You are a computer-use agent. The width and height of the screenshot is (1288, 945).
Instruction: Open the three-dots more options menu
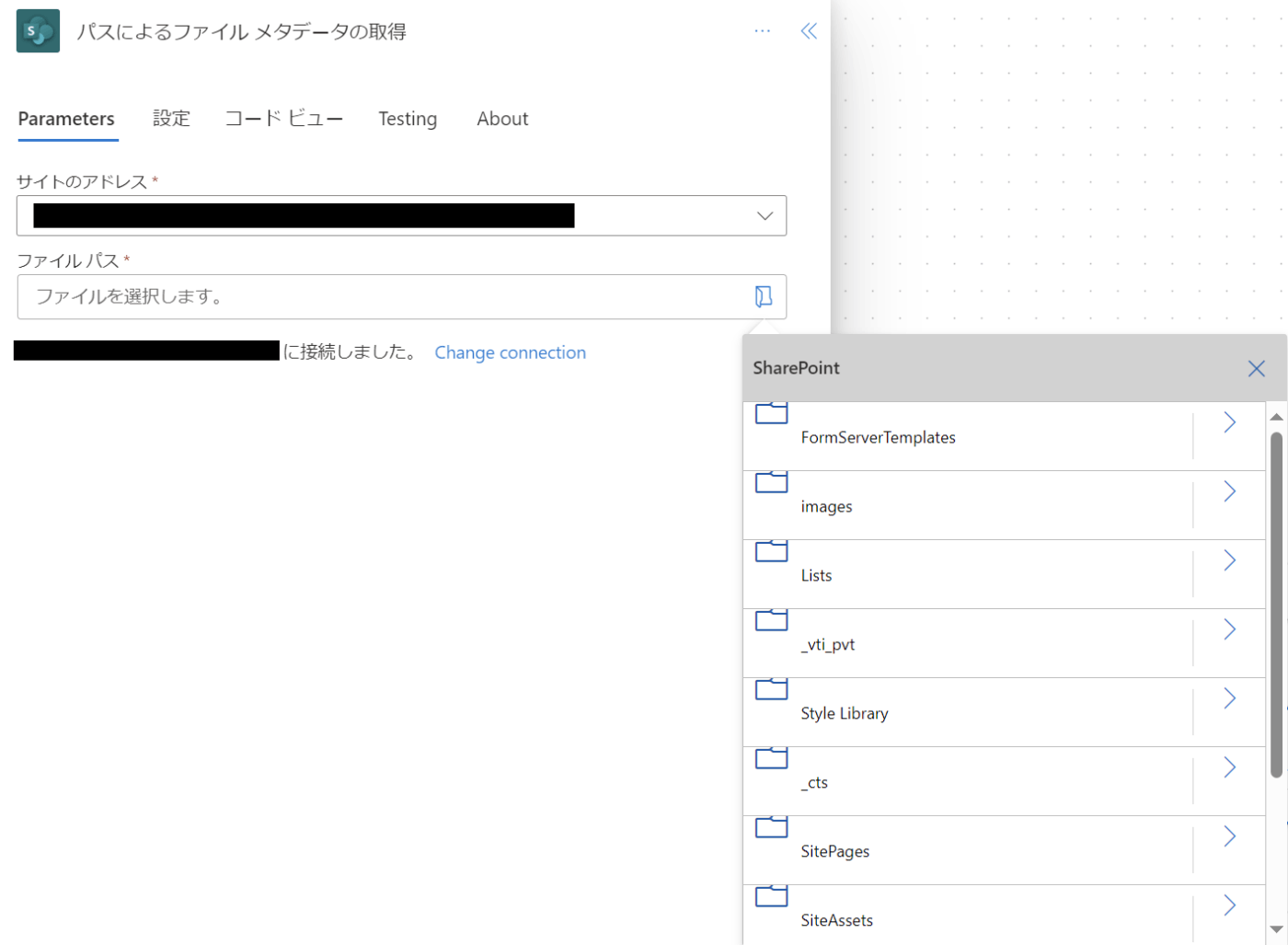click(762, 31)
